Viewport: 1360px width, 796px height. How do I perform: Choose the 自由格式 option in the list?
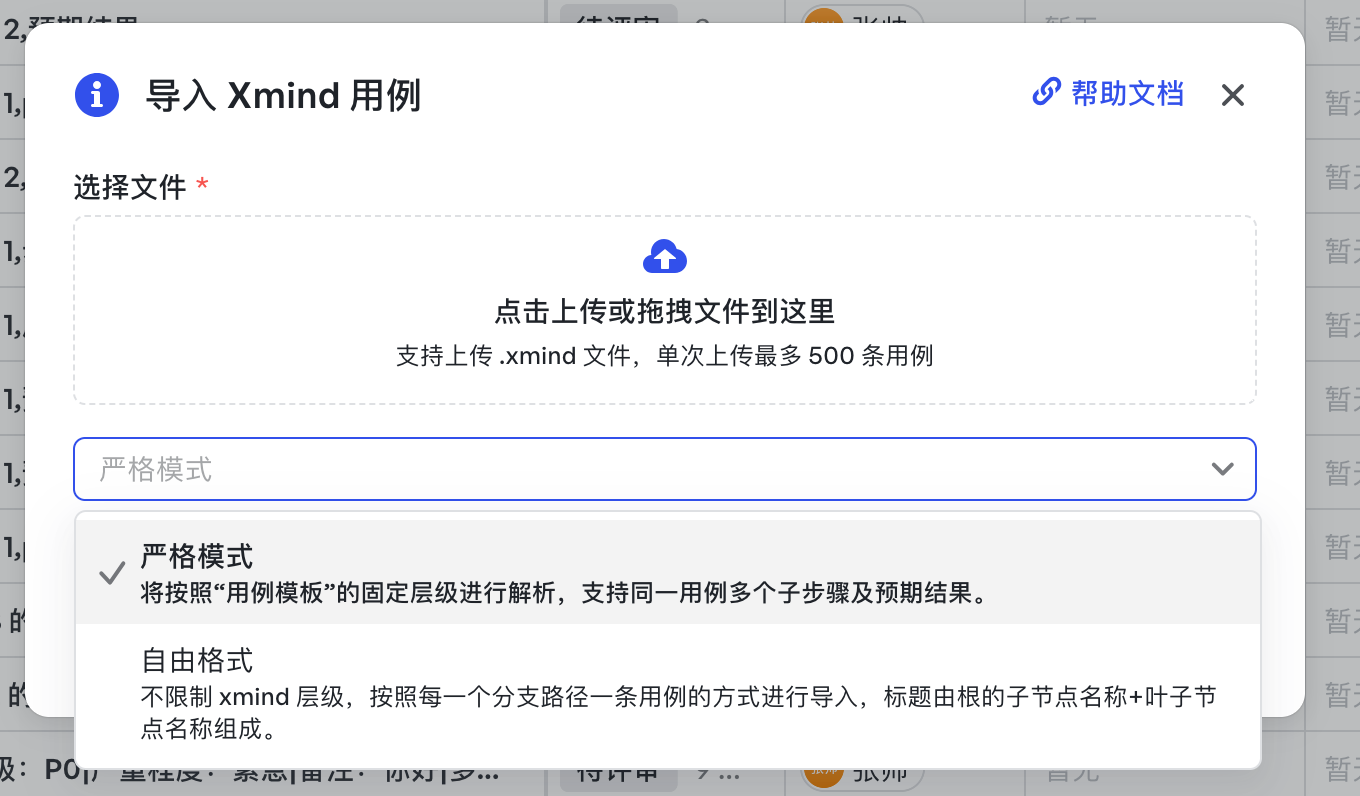pyautogui.click(x=668, y=694)
